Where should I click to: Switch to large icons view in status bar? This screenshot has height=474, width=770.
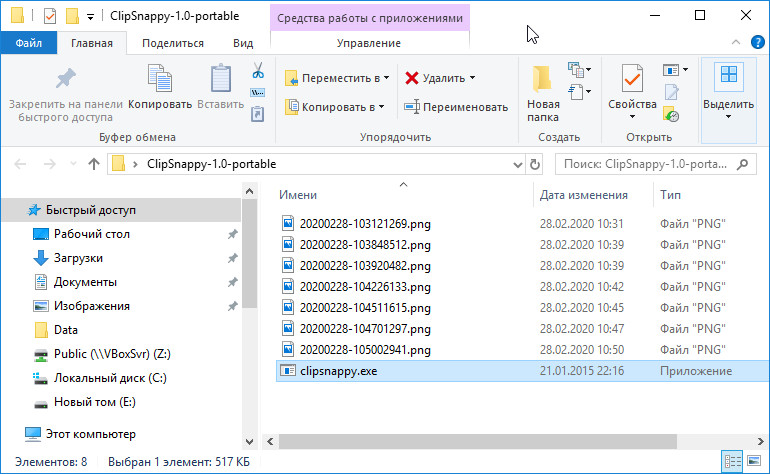[x=753, y=461]
